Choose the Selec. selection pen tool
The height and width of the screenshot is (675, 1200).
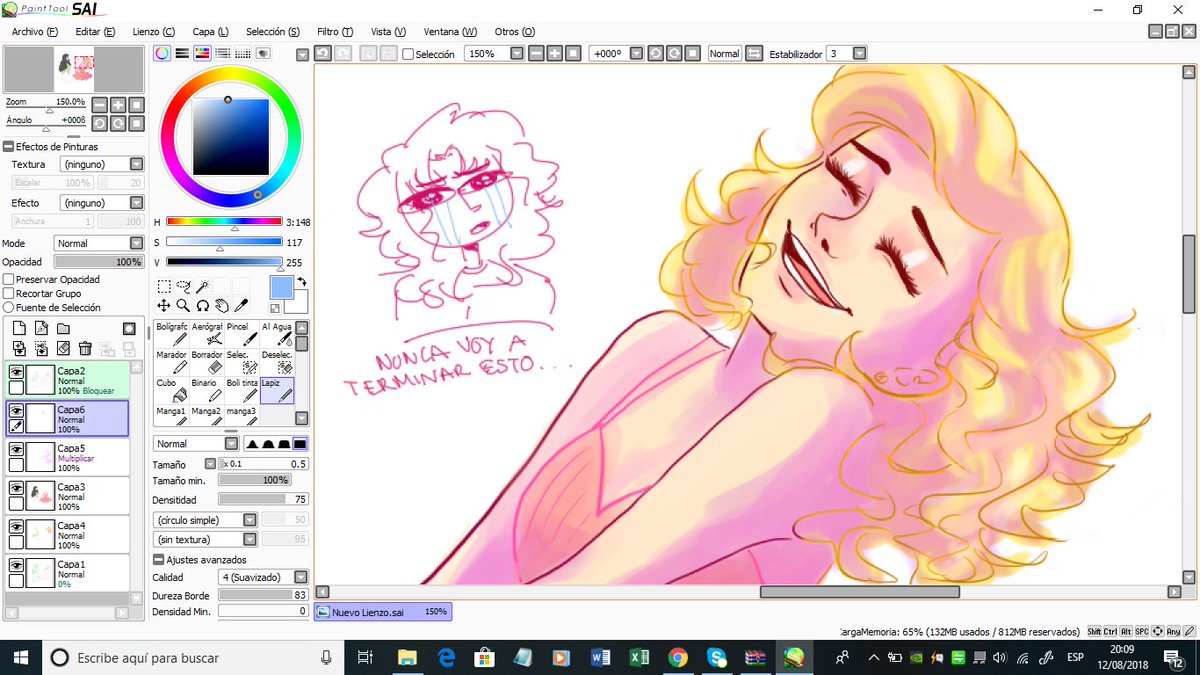(x=241, y=362)
